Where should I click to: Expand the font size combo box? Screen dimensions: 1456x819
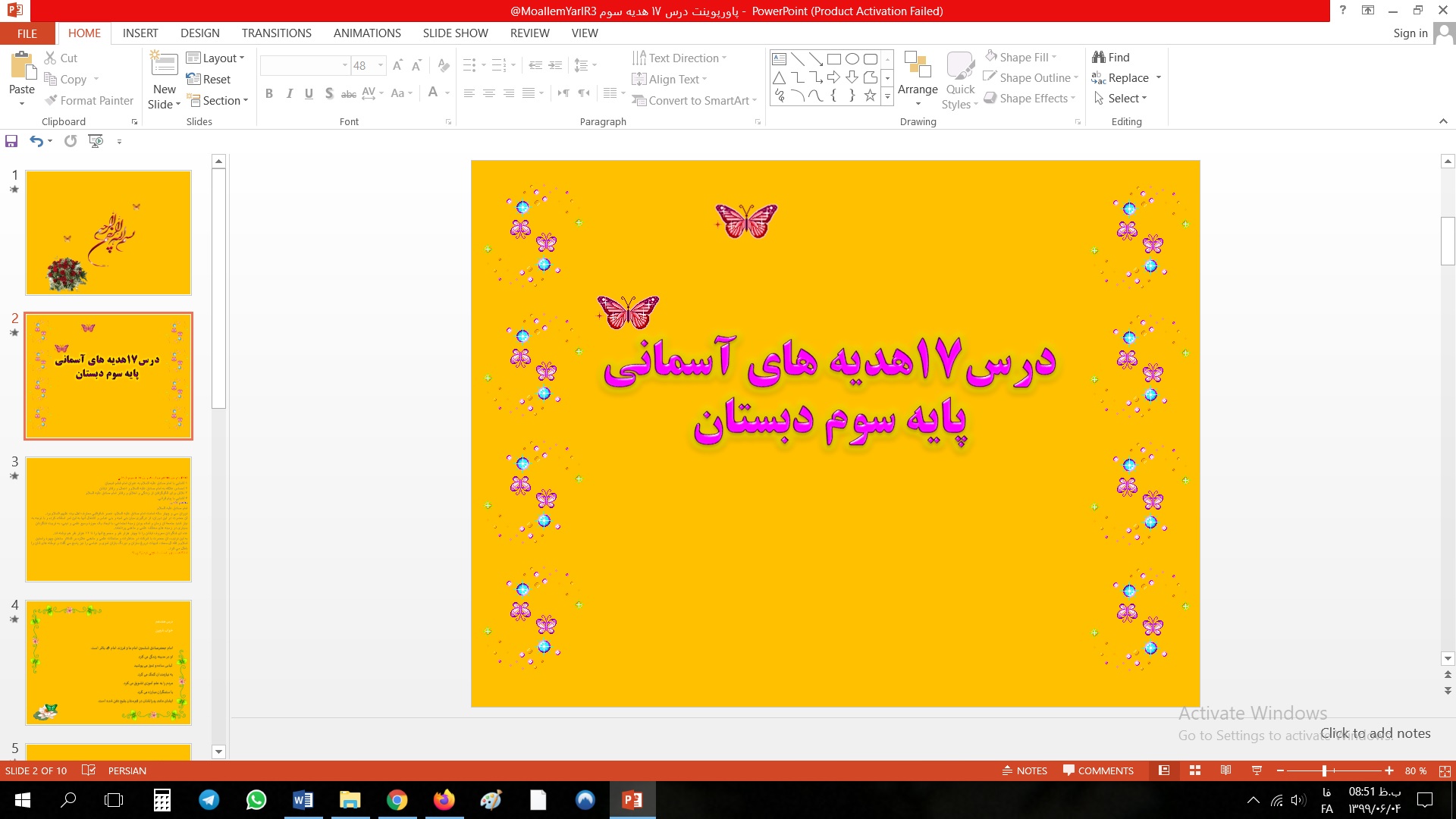(381, 66)
